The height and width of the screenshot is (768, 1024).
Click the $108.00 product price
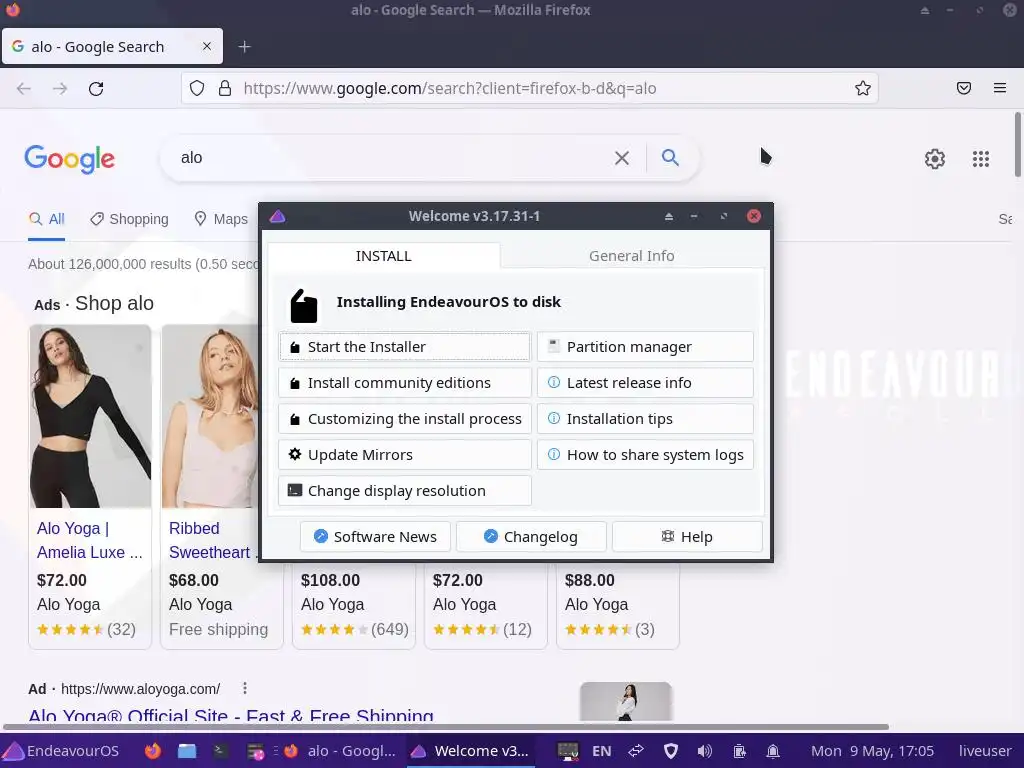pyautogui.click(x=330, y=580)
